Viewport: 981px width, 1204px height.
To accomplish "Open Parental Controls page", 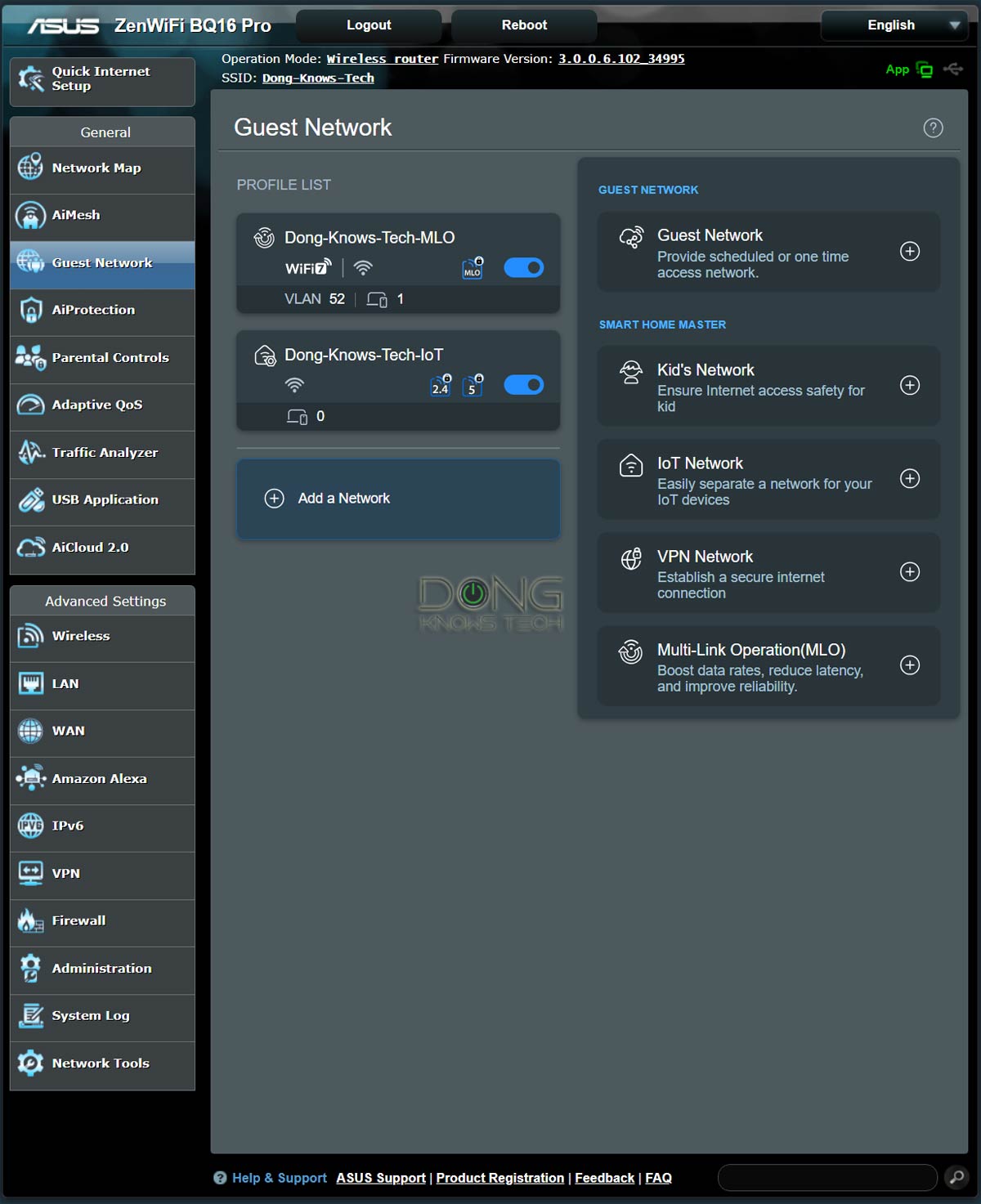I will point(102,358).
